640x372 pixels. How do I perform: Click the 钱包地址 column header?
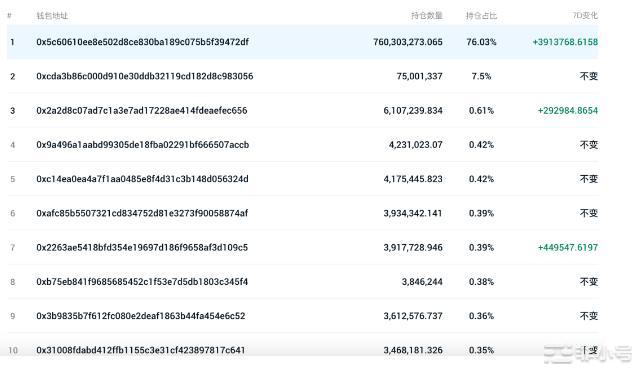click(x=52, y=16)
